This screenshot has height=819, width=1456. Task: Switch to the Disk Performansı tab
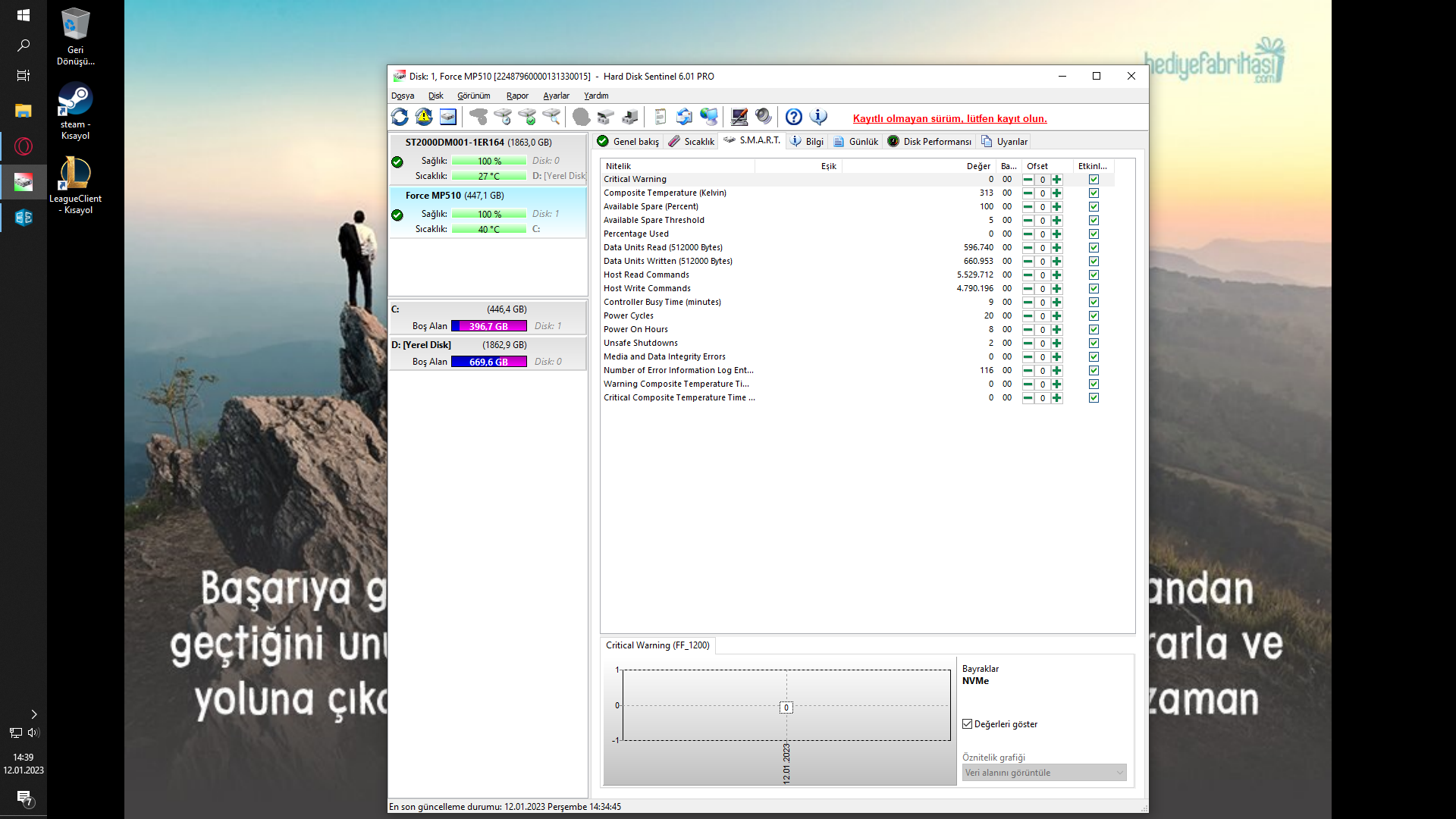[x=930, y=142]
